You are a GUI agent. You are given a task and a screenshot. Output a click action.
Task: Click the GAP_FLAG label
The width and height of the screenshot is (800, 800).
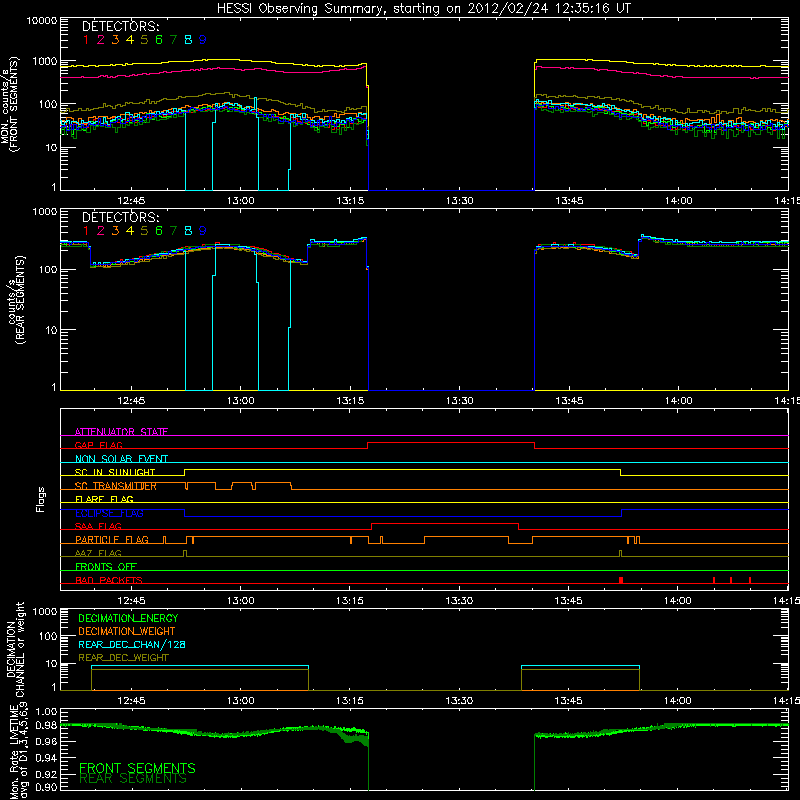click(98, 445)
